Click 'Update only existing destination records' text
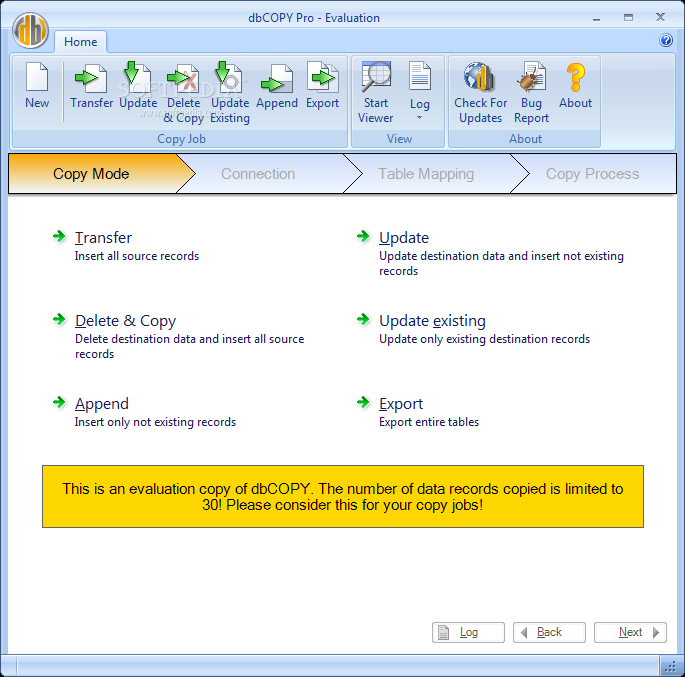This screenshot has width=685, height=677. click(x=484, y=339)
